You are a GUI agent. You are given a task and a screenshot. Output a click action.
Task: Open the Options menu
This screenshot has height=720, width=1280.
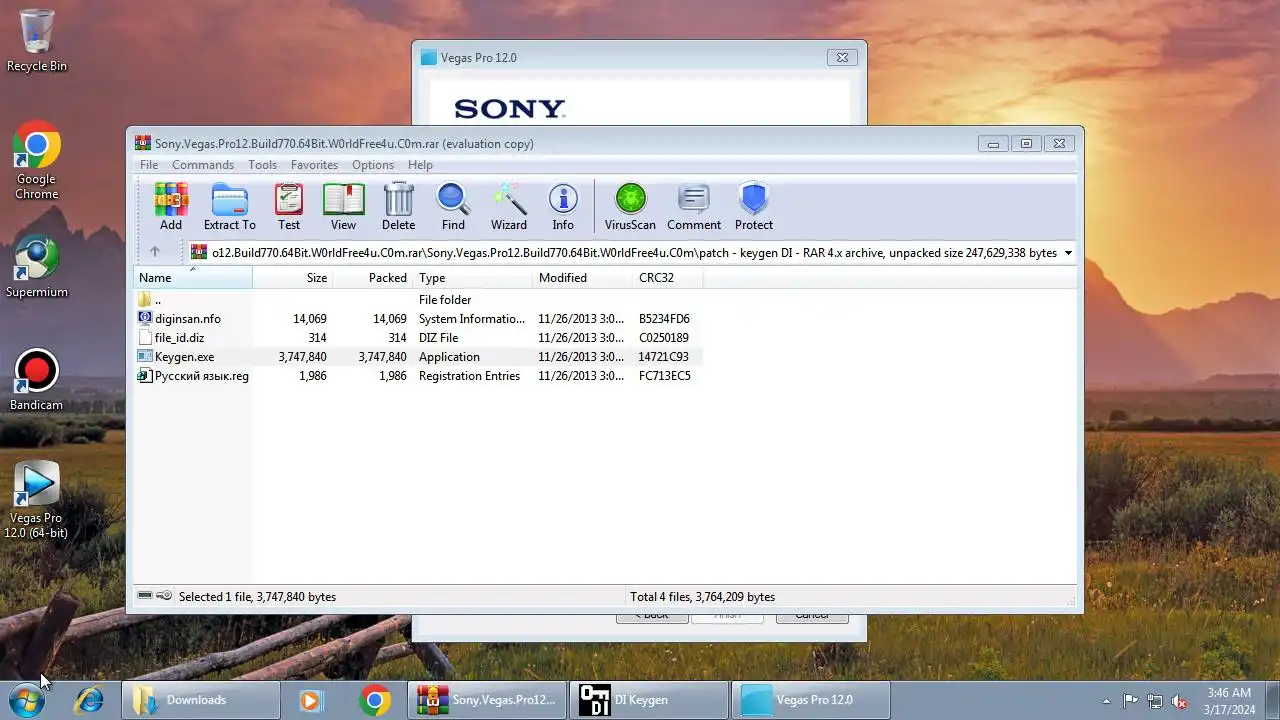point(373,165)
